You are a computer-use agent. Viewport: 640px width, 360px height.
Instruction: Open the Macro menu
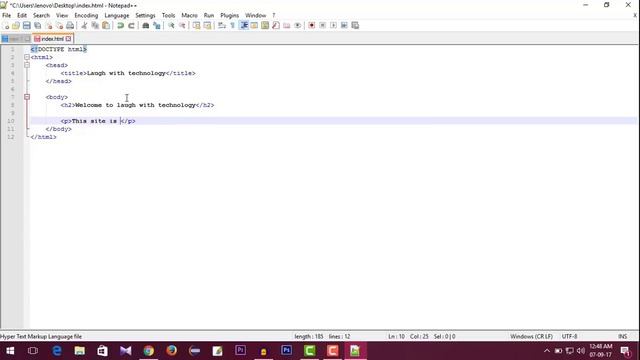[189, 16]
